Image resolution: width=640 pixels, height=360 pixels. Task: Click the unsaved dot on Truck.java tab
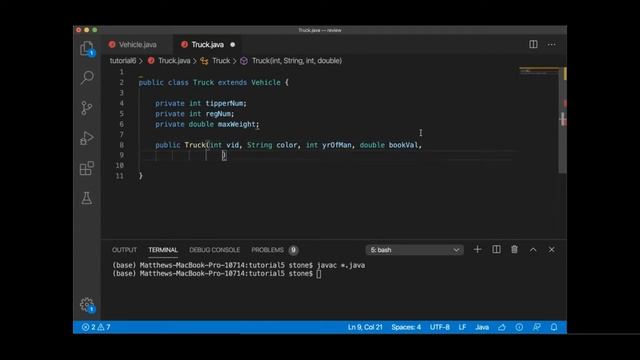click(233, 44)
